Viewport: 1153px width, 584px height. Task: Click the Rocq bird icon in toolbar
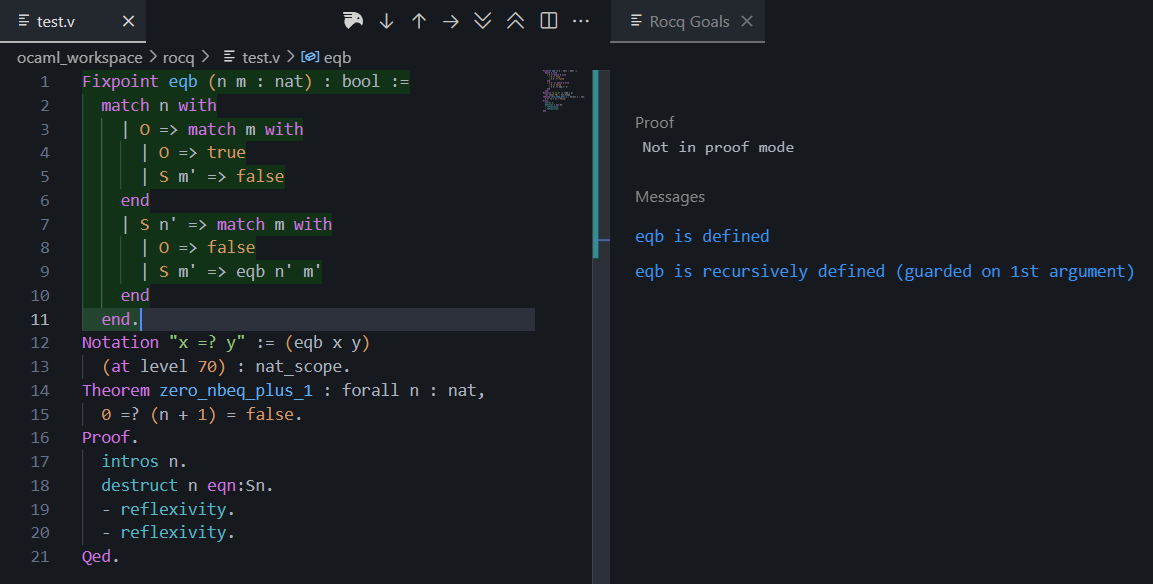point(353,21)
